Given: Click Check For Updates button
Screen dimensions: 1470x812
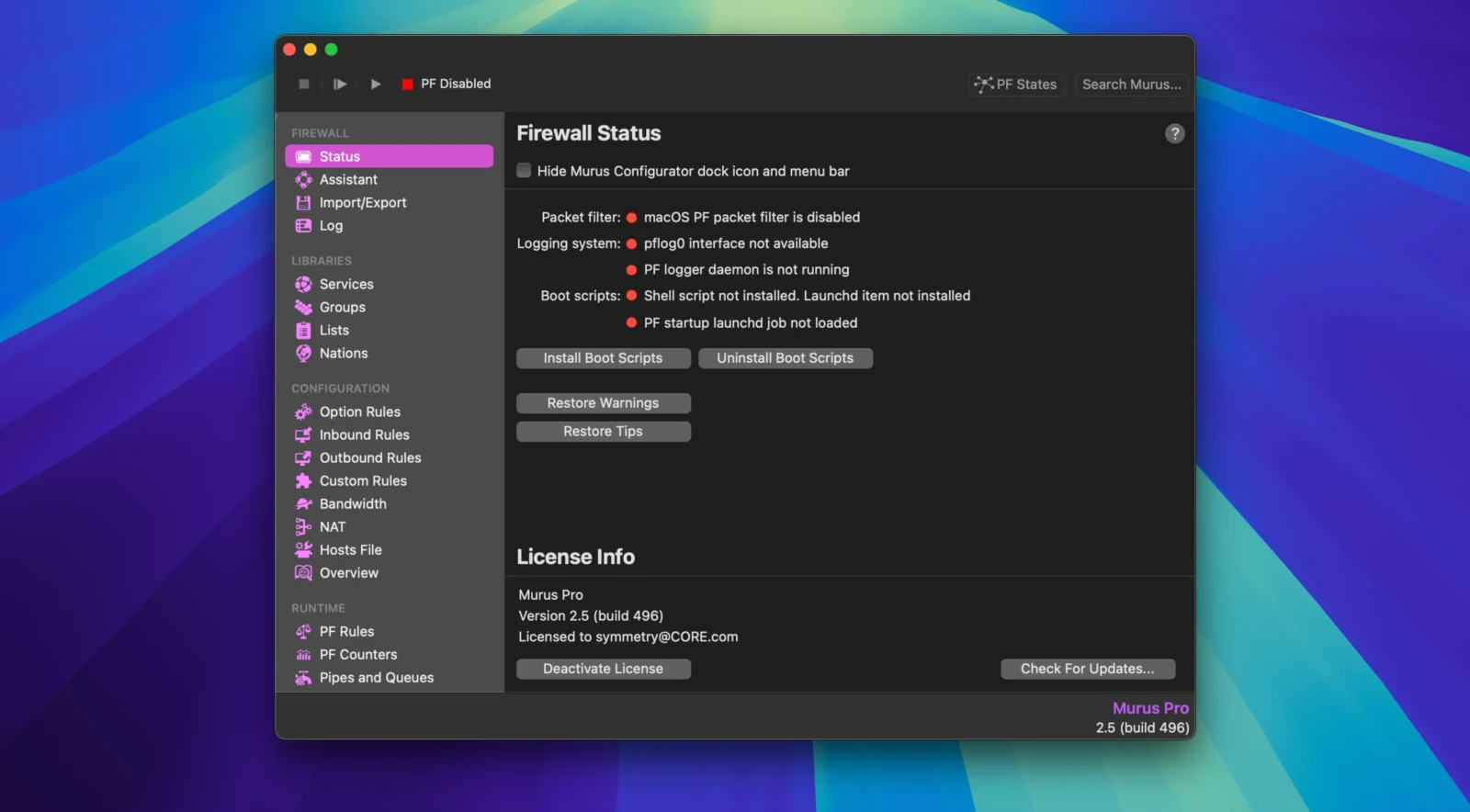Looking at the screenshot, I should [x=1087, y=669].
